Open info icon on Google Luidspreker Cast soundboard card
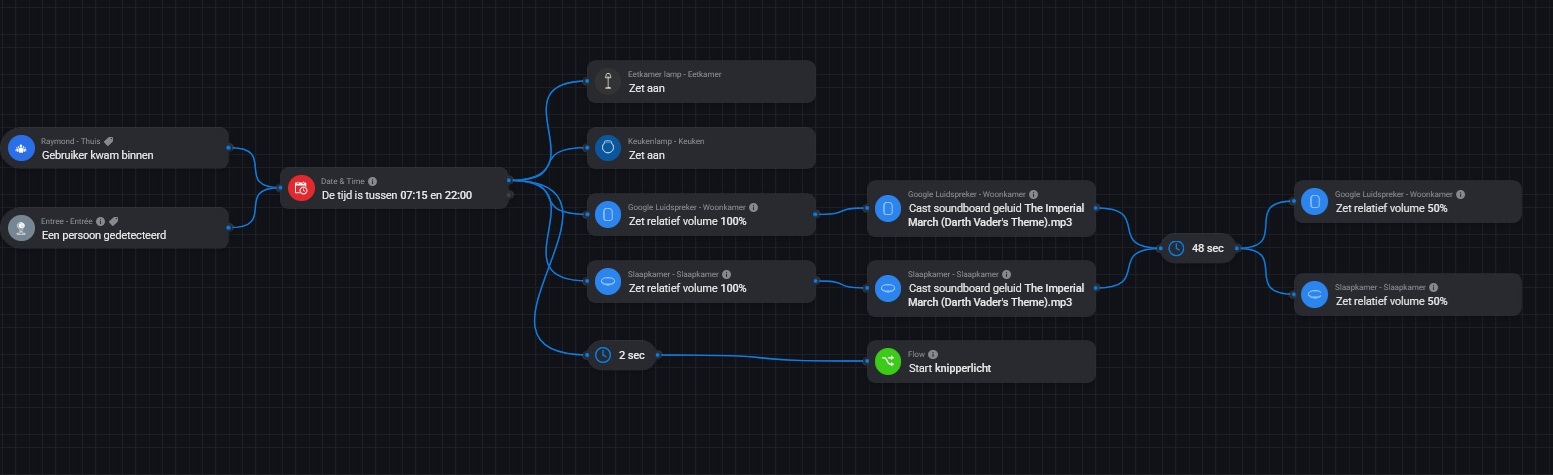 point(1033,194)
